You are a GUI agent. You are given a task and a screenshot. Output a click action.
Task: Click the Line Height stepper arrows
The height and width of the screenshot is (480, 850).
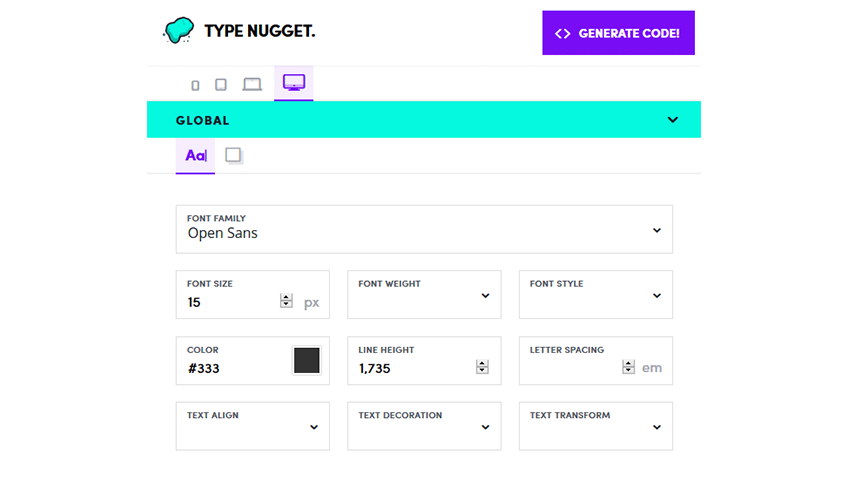tap(482, 368)
